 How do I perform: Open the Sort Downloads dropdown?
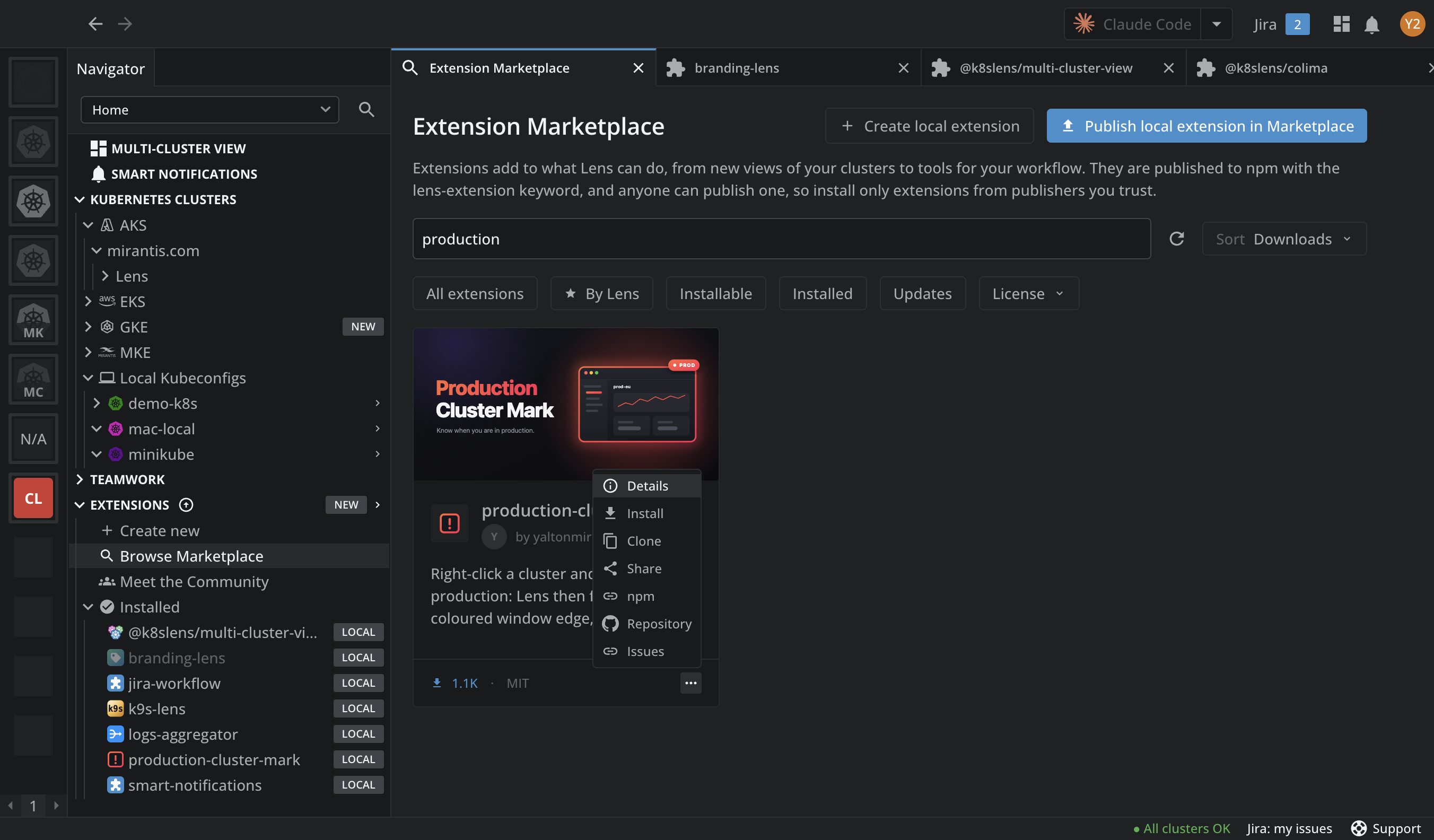1284,239
